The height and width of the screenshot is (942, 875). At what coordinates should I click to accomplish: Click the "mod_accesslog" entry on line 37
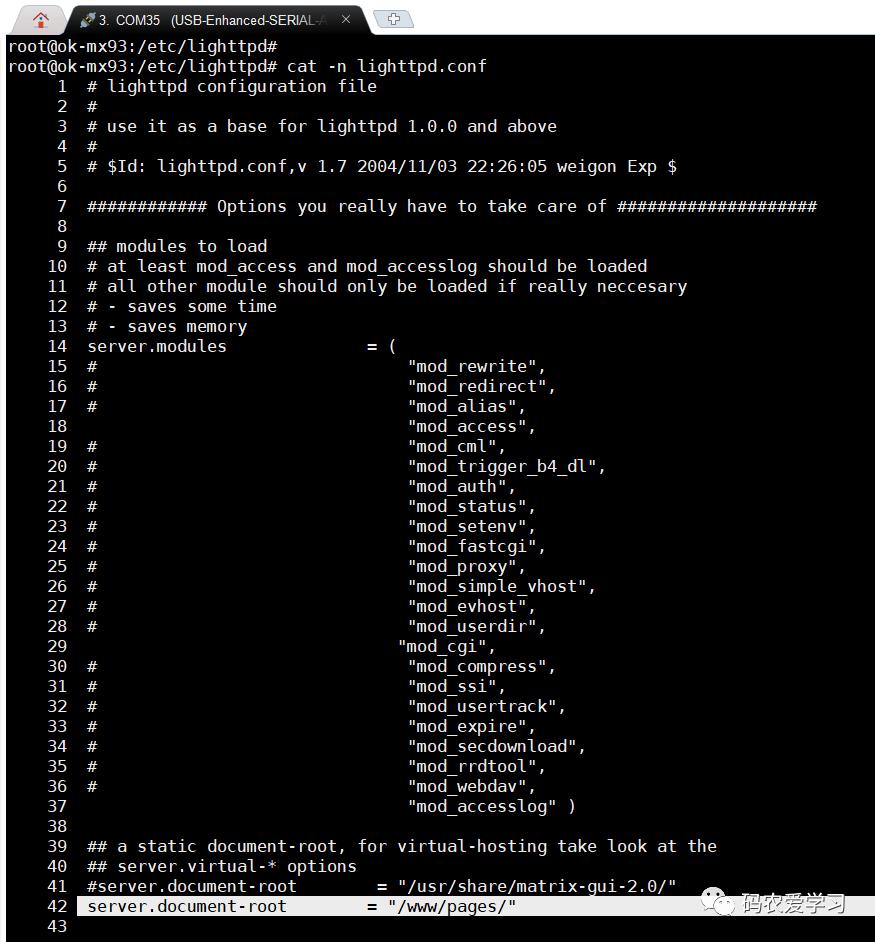pos(482,806)
